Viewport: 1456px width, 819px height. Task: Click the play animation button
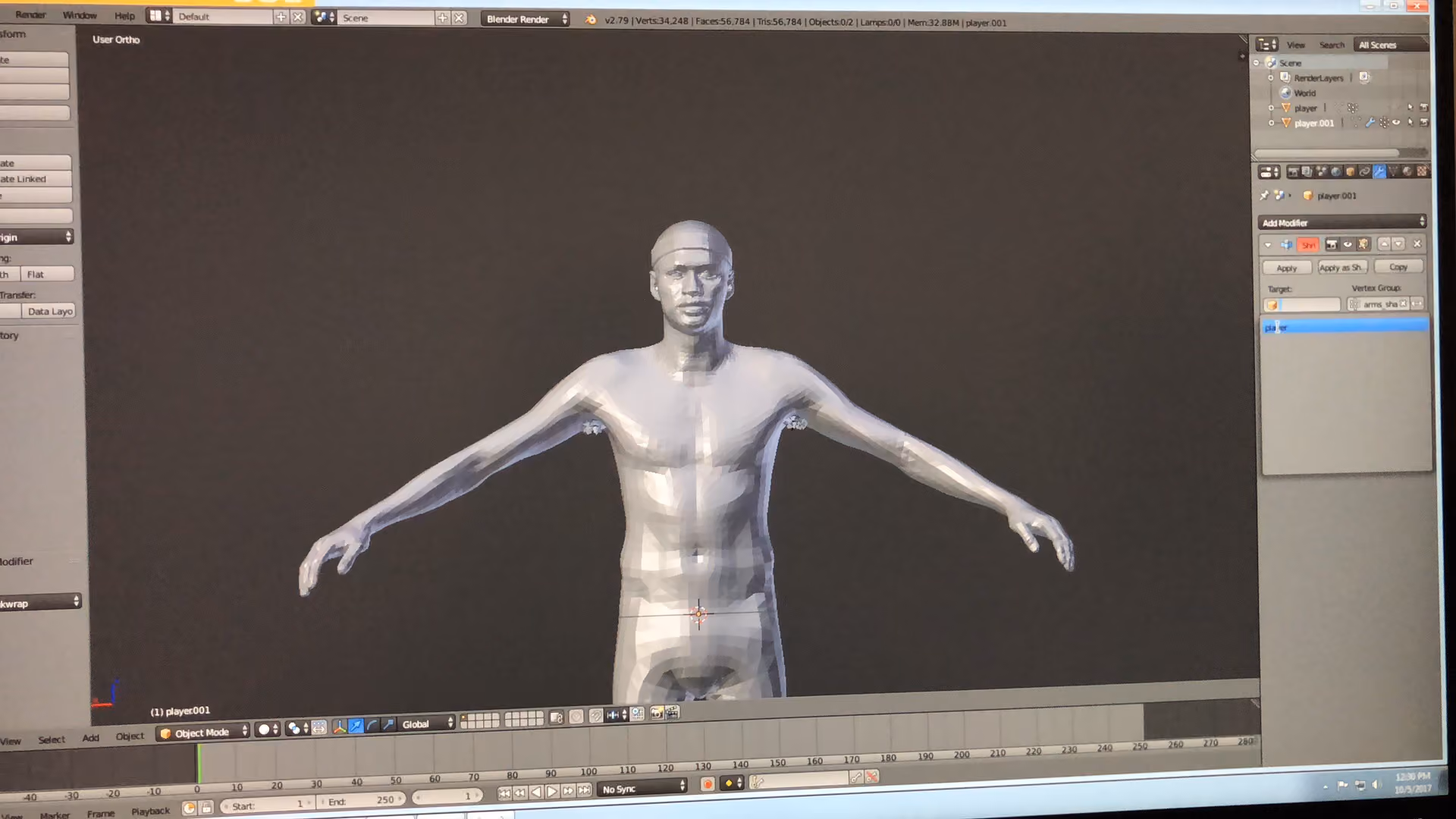[552, 792]
